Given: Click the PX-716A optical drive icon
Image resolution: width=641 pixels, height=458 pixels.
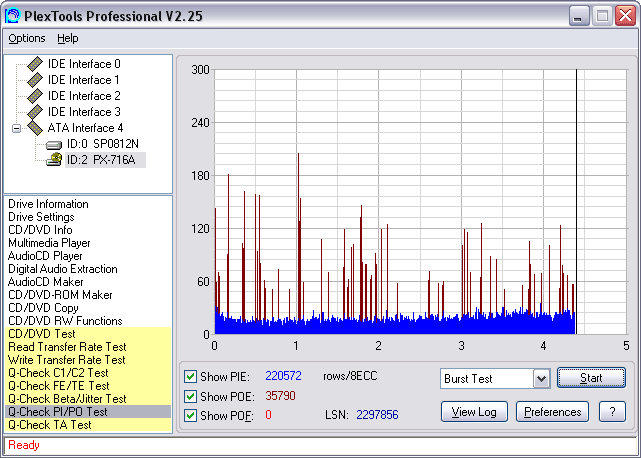Looking at the screenshot, I should 54,159.
